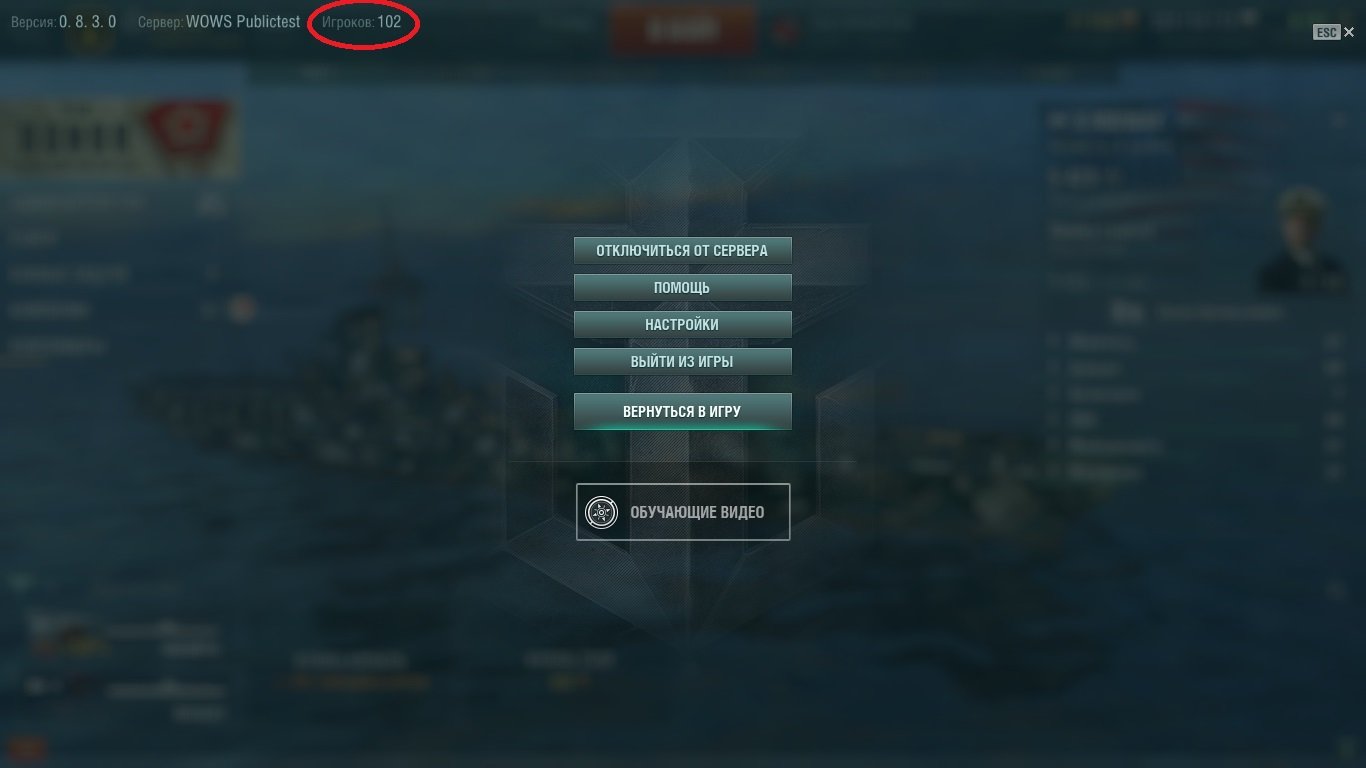Screen dimensions: 1366x768
Task: Select Отключиться от сервера
Action: tap(683, 250)
